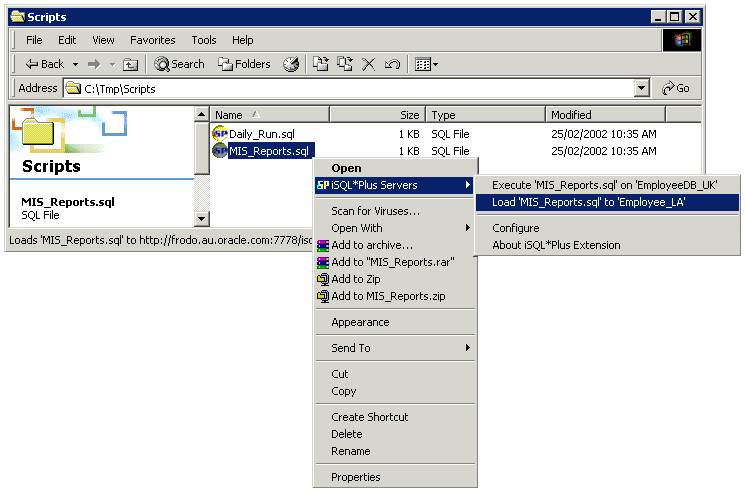Viewport: 745px width, 491px height.
Task: Click the Move To folder icon
Action: pyautogui.click(x=321, y=64)
